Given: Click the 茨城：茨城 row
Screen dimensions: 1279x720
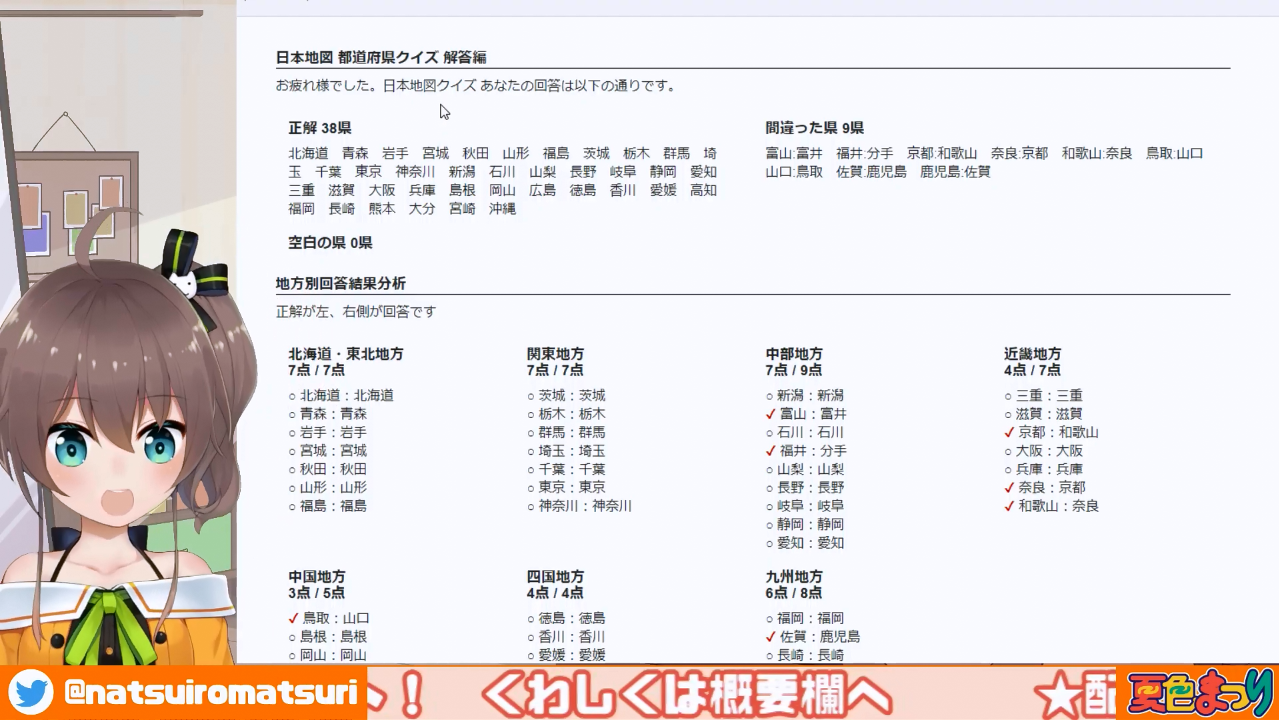Looking at the screenshot, I should click(566, 396).
